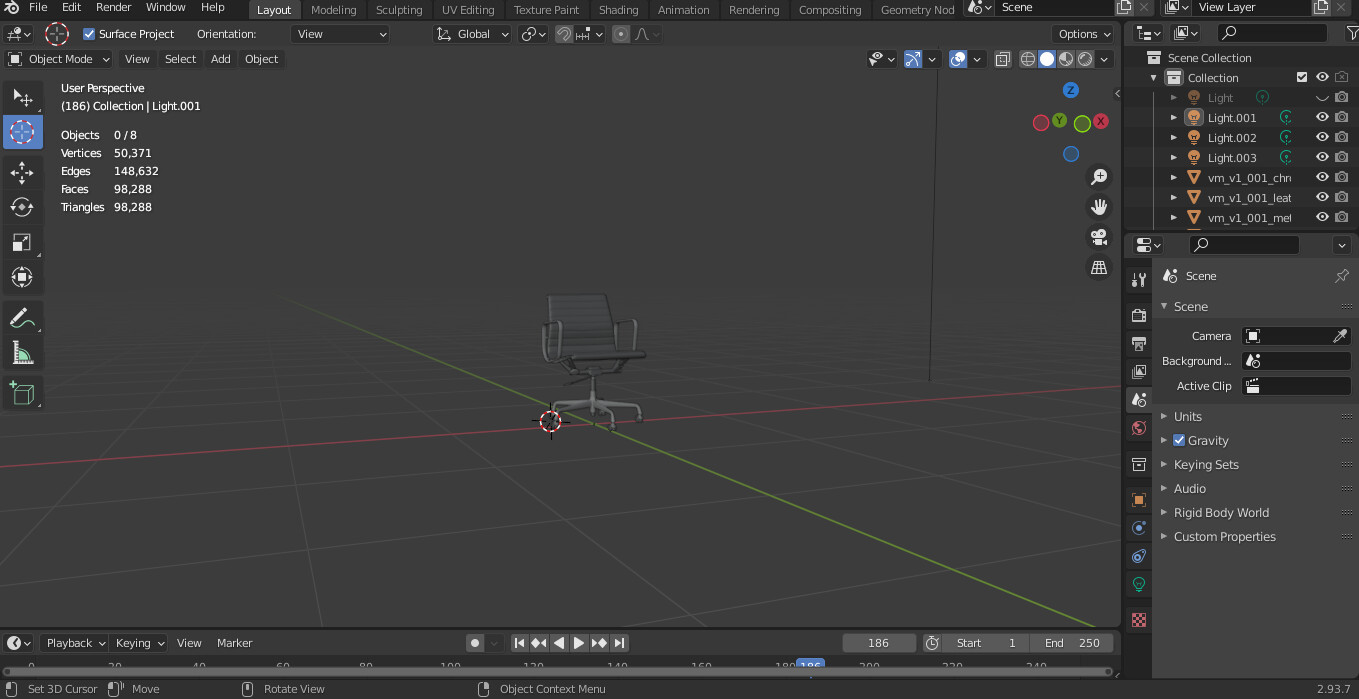
Task: Open the Options dropdown in tool settings
Action: pos(1085,34)
